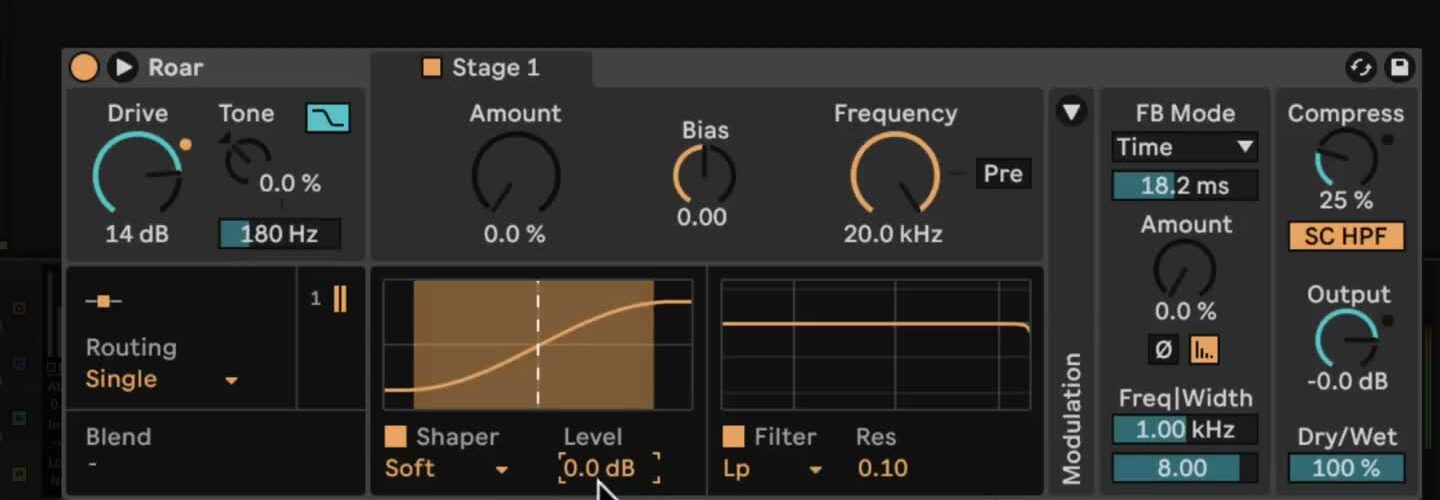
Task: Click the Output level indicator dot
Action: click(x=1388, y=321)
